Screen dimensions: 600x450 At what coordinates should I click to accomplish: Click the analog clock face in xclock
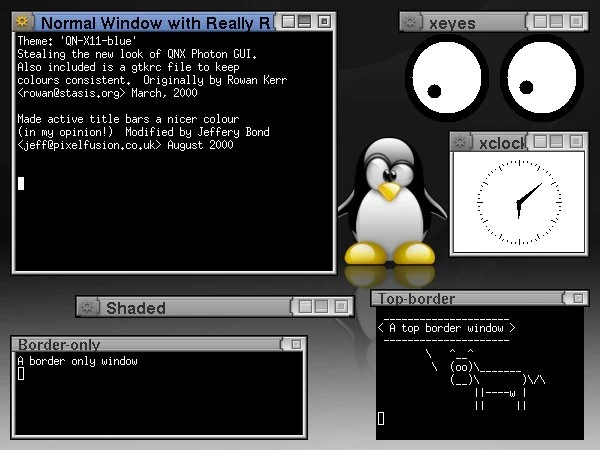pos(519,202)
